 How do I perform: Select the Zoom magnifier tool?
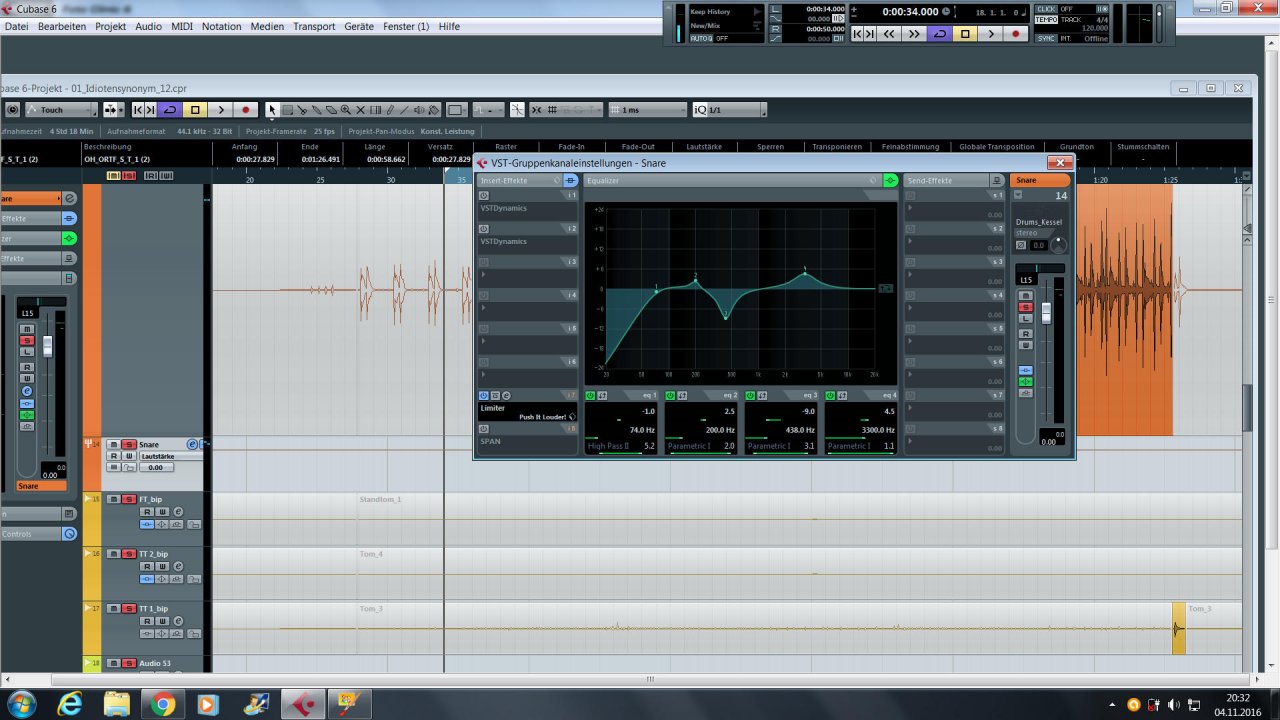point(345,110)
